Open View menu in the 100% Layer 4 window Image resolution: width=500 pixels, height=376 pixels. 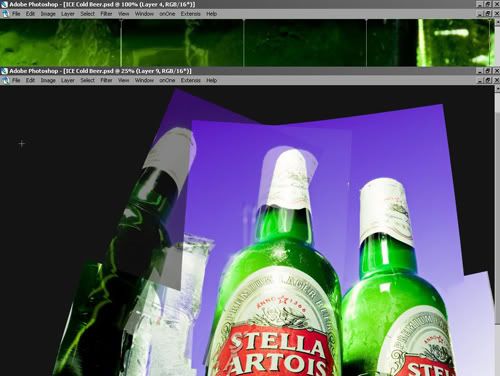[124, 14]
